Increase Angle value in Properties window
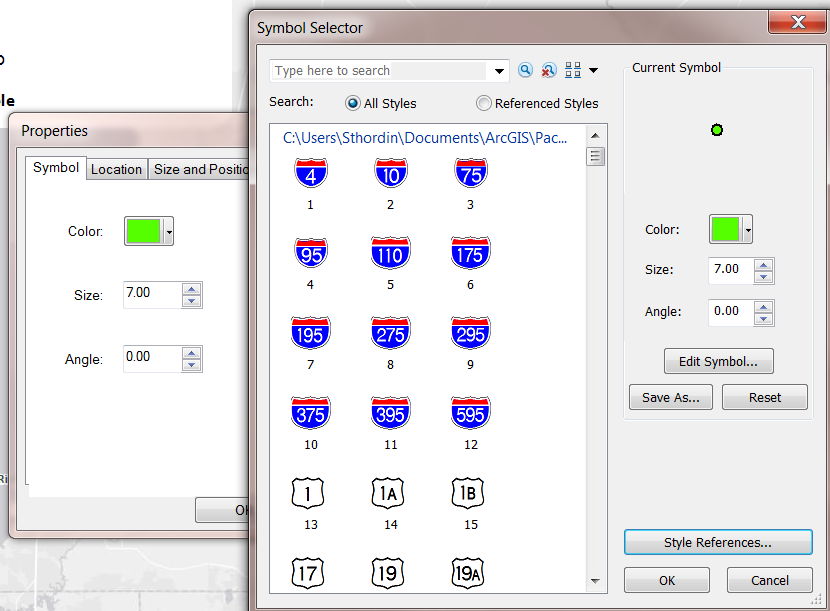830x611 pixels. 192,353
